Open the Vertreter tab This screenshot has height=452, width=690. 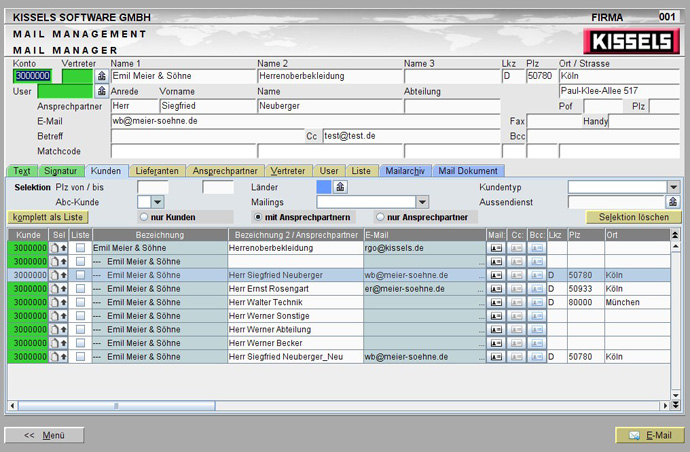point(288,171)
